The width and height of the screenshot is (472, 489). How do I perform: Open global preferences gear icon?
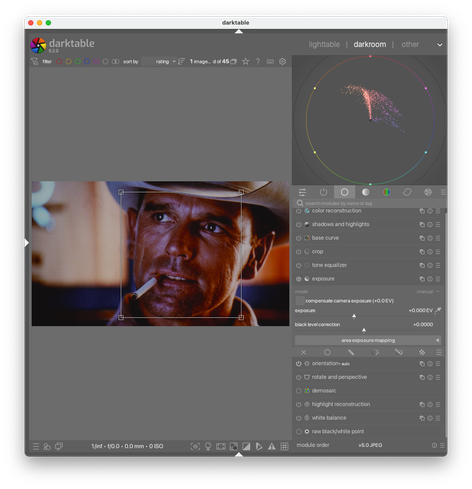coord(282,62)
